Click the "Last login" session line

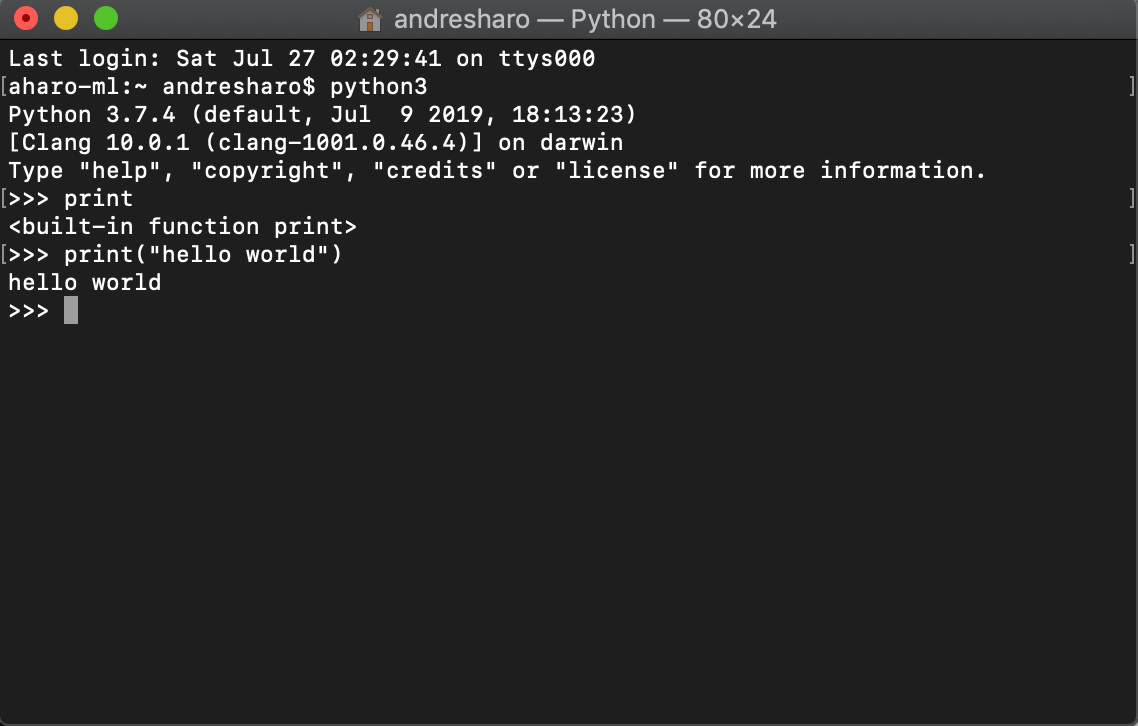300,58
